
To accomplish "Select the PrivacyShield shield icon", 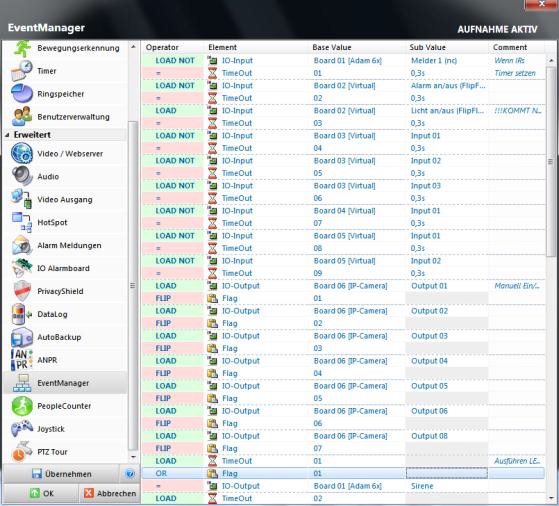I will [x=21, y=291].
